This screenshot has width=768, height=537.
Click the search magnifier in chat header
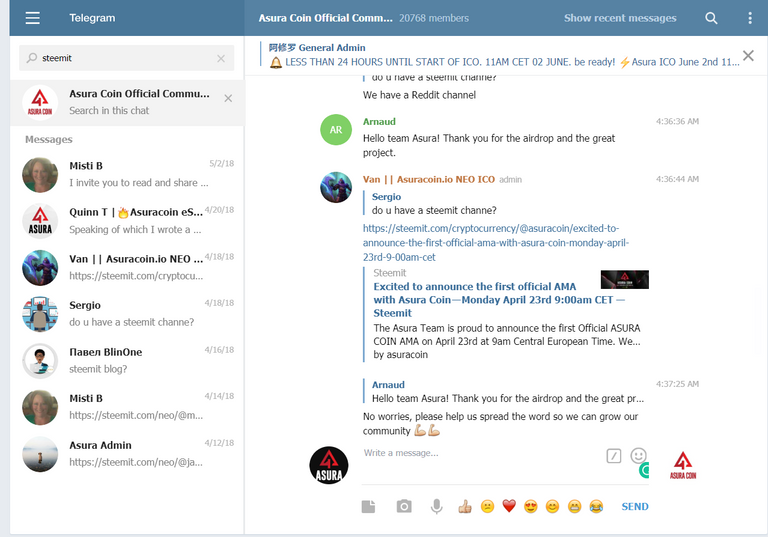click(x=711, y=18)
